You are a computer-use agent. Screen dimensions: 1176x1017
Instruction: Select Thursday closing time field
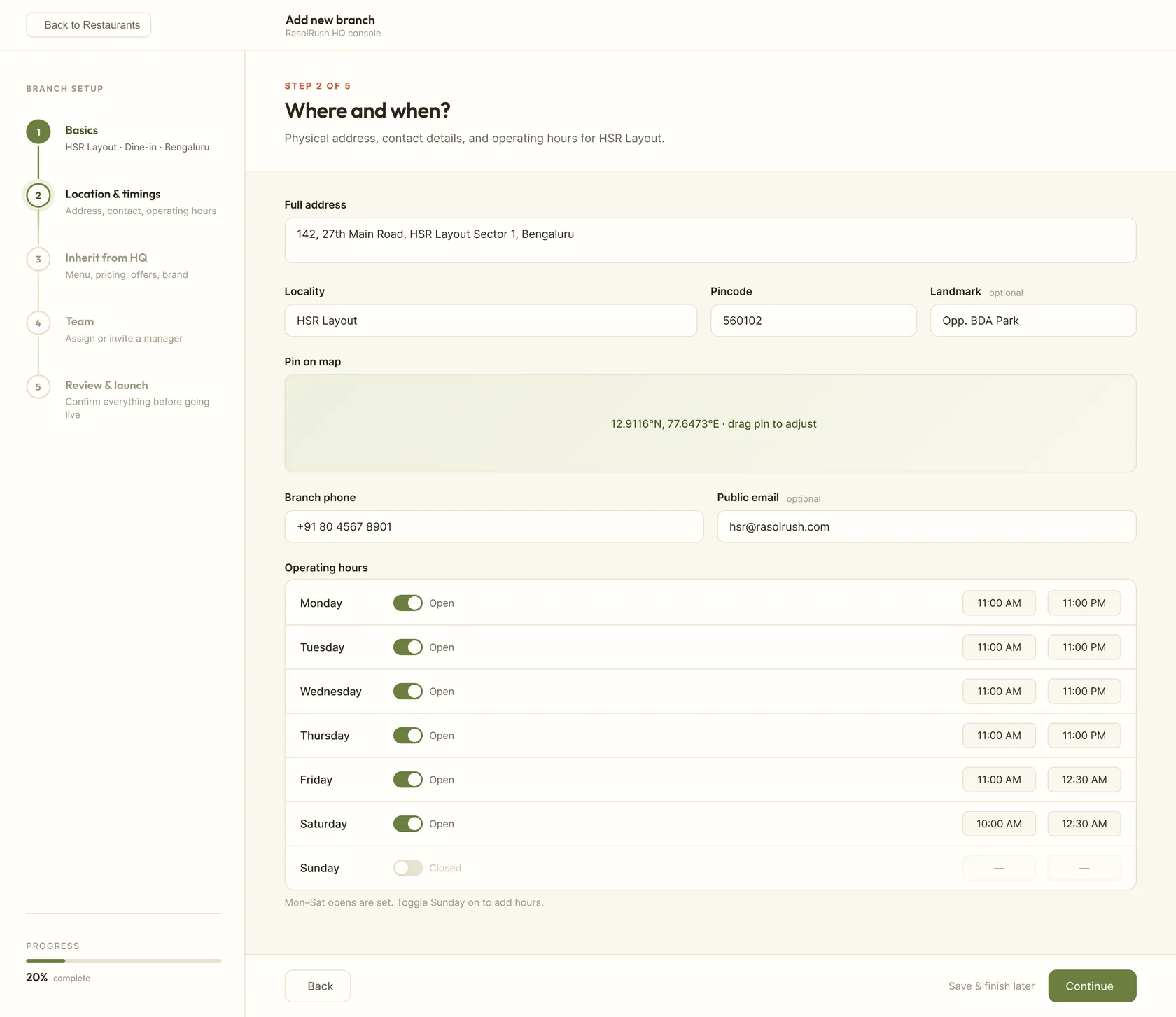tap(1084, 735)
